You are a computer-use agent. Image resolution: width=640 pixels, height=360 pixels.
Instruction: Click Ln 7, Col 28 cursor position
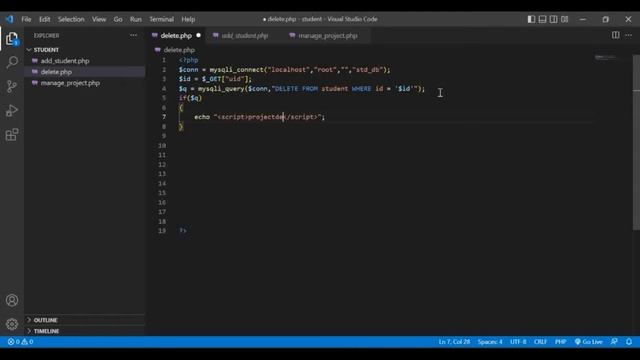coord(454,342)
